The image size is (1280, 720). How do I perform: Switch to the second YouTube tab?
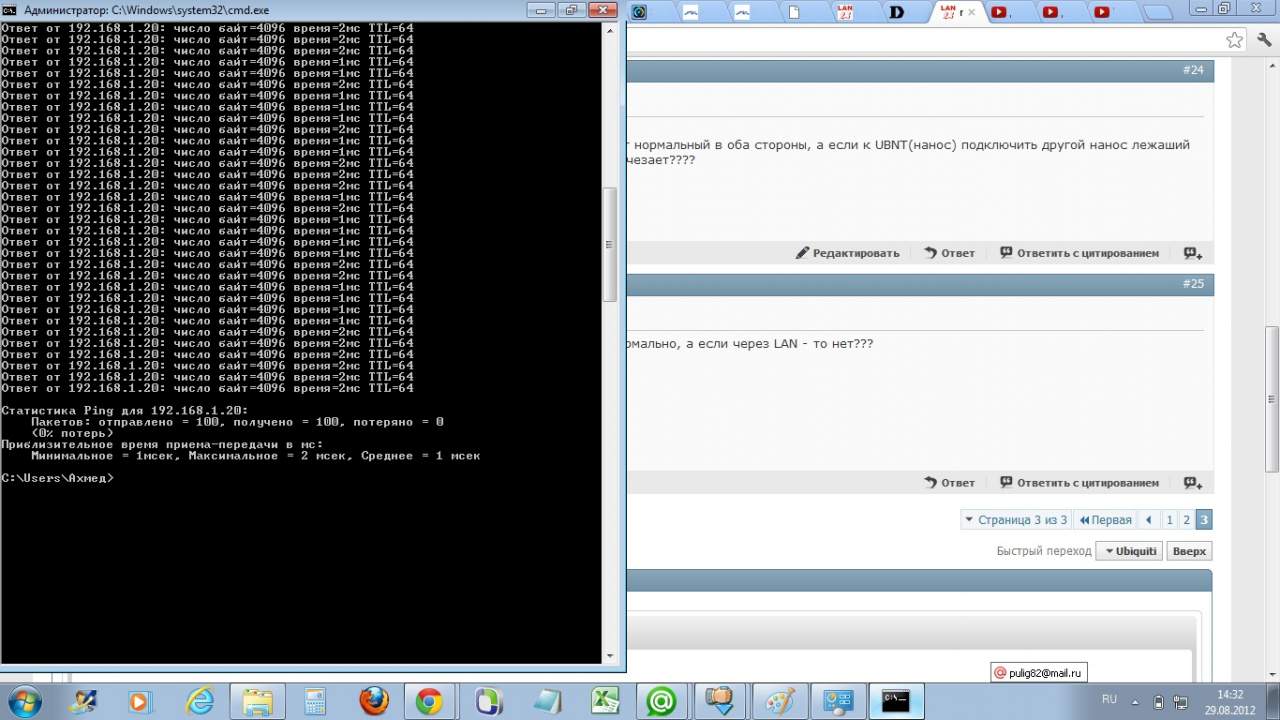1061,13
